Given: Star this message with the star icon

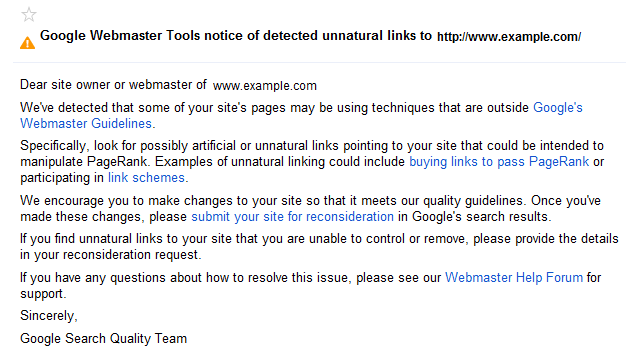Looking at the screenshot, I should pos(29,15).
